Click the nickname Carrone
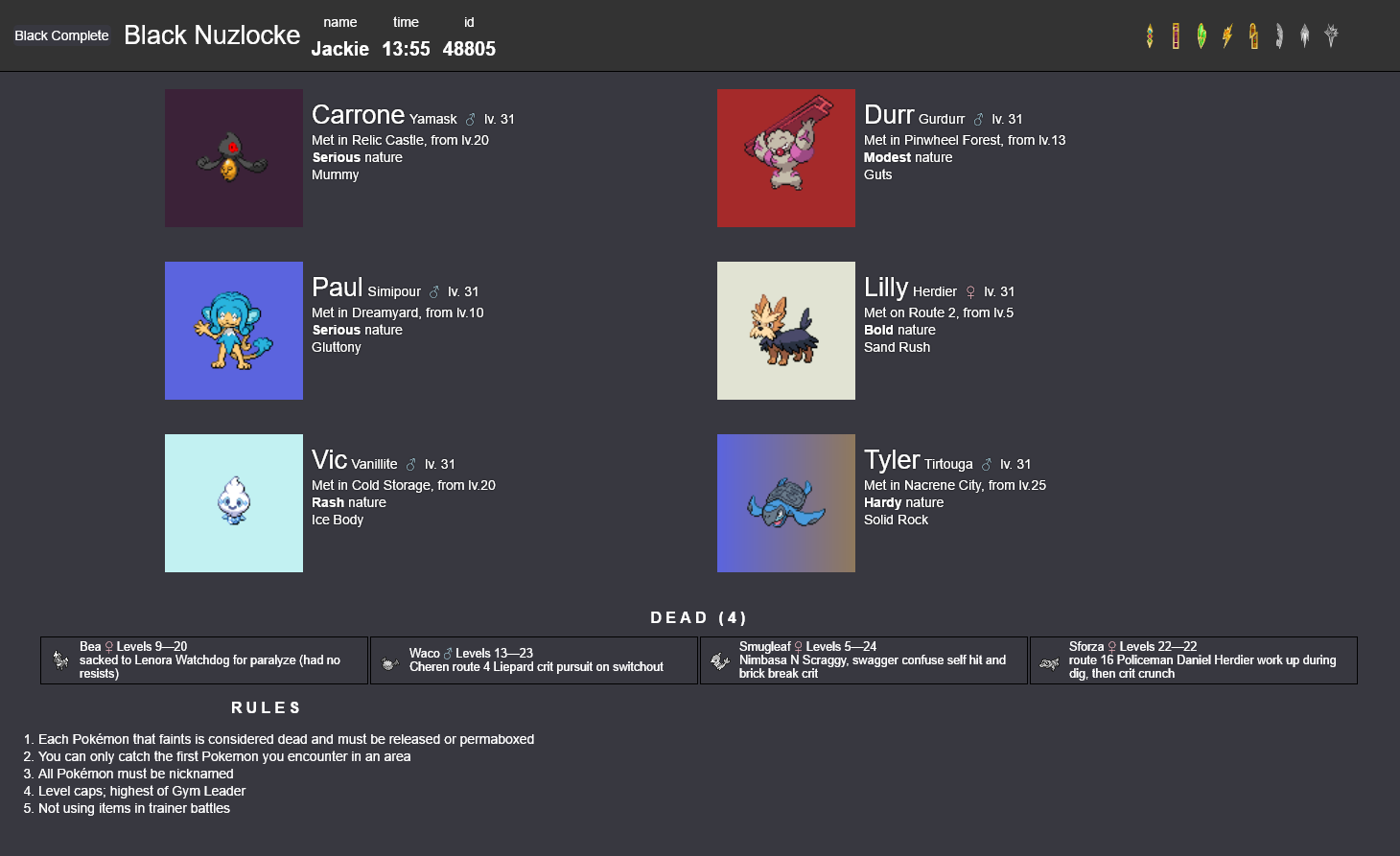The width and height of the screenshot is (1400, 856). [358, 114]
